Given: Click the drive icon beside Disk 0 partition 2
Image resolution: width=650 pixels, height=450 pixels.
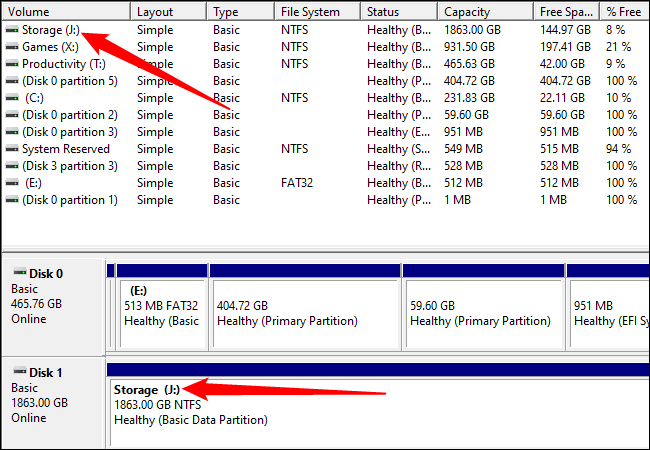Looking at the screenshot, I should pos(12,115).
